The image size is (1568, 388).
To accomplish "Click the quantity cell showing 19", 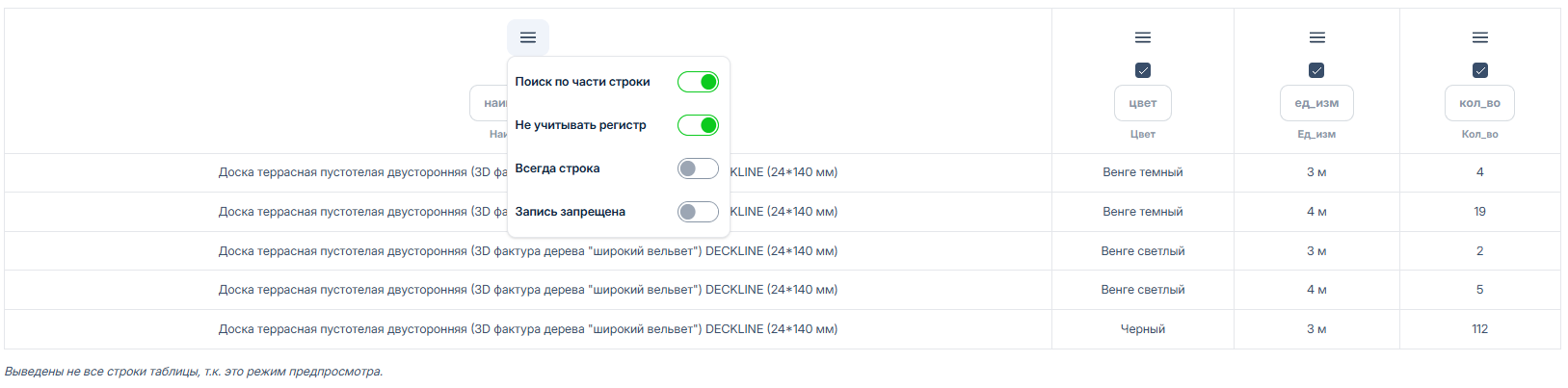I will (1480, 212).
